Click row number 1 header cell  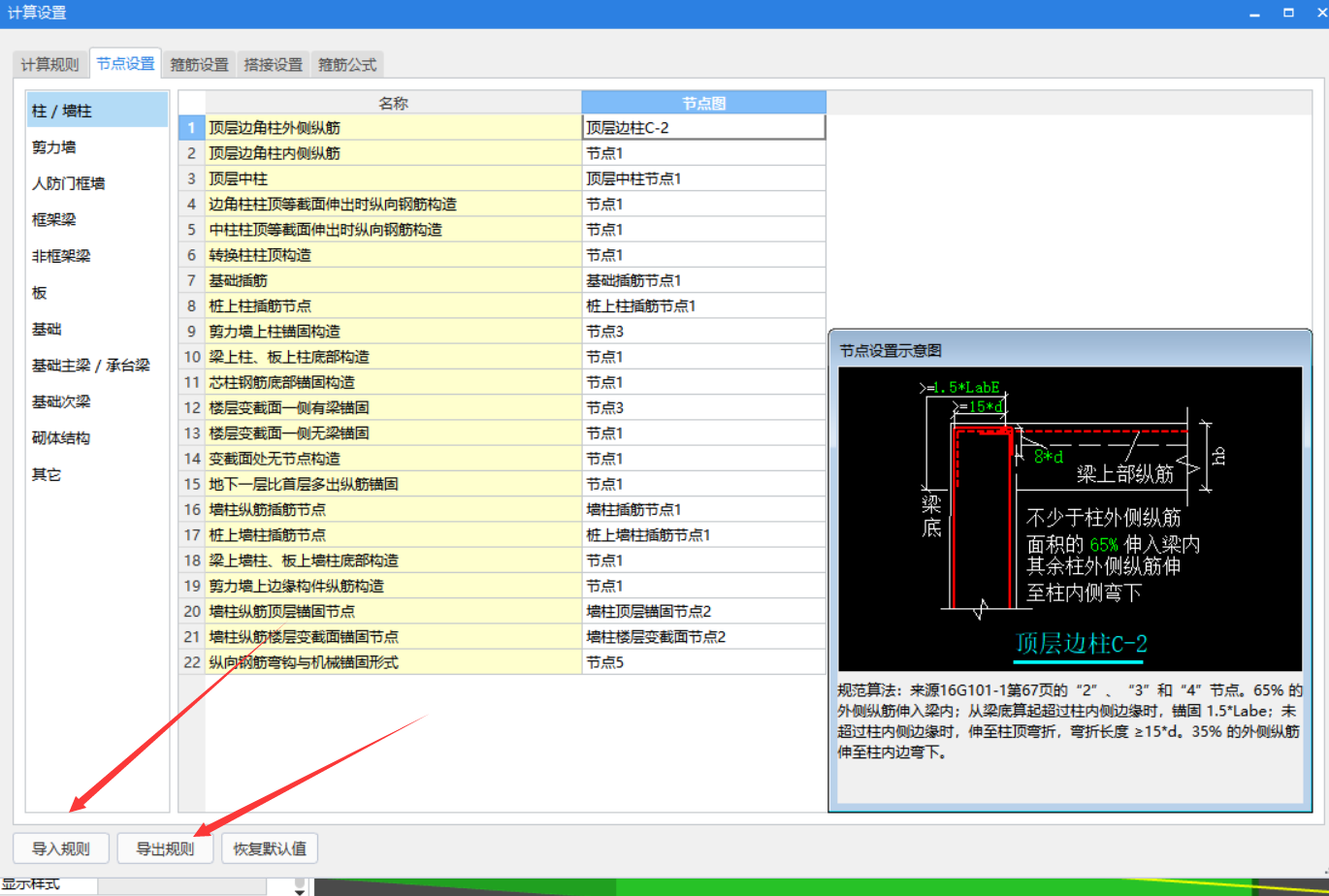192,127
